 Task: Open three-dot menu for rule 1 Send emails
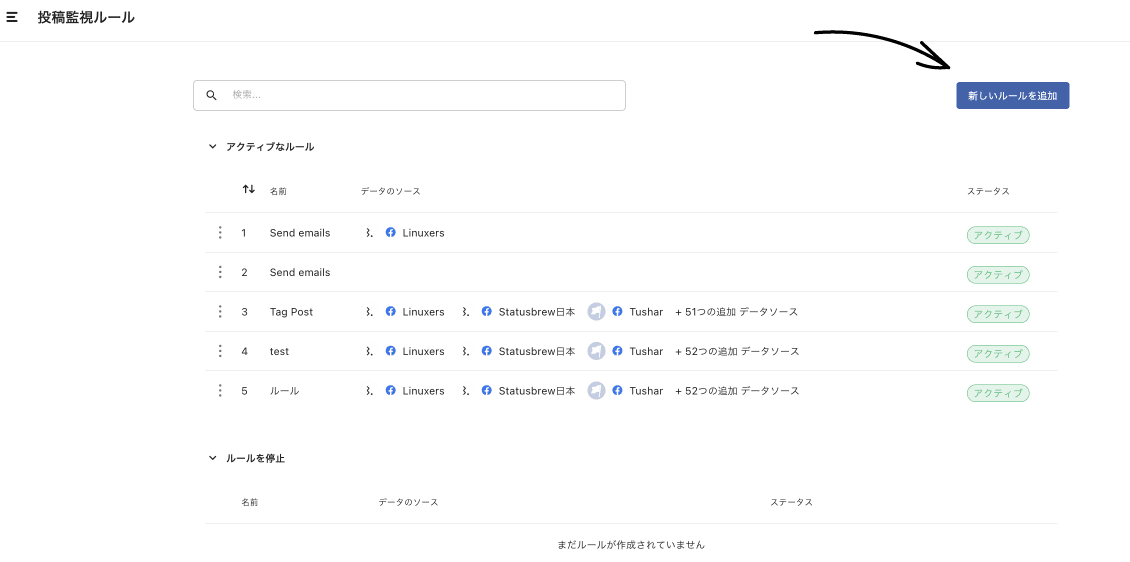pyautogui.click(x=220, y=233)
